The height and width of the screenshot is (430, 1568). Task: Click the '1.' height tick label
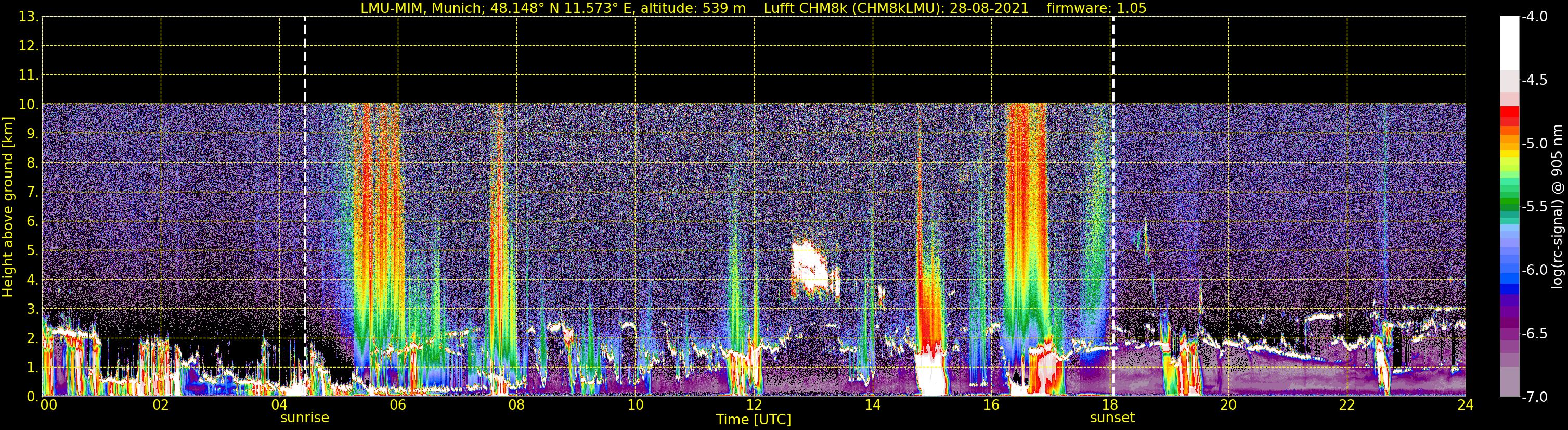(x=32, y=367)
